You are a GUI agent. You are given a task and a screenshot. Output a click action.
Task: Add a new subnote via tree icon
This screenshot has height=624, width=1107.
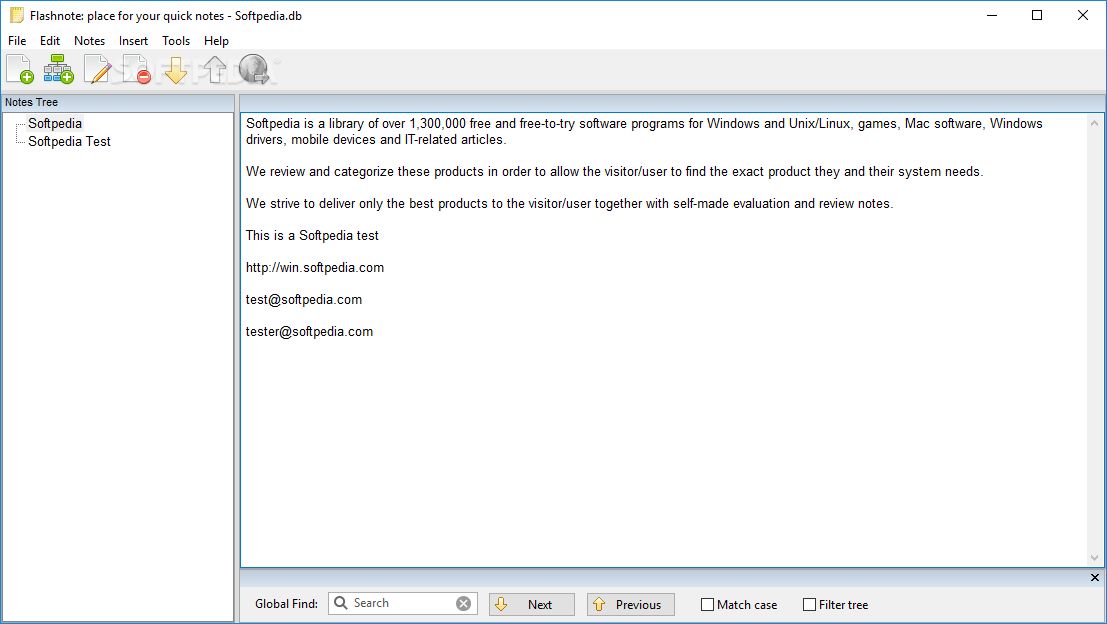pos(59,69)
